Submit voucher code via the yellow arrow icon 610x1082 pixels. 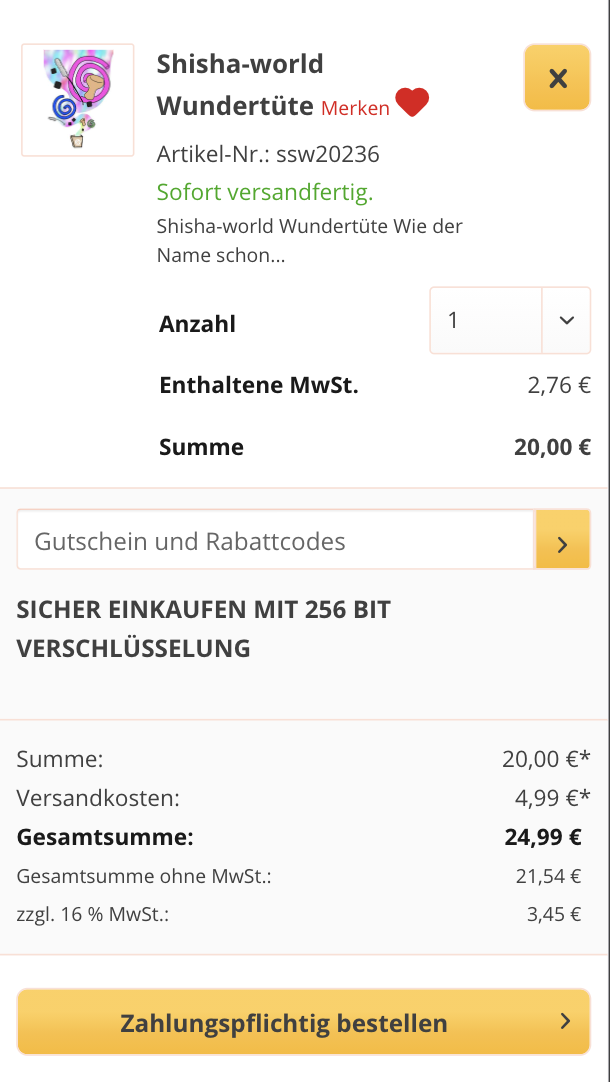(563, 539)
